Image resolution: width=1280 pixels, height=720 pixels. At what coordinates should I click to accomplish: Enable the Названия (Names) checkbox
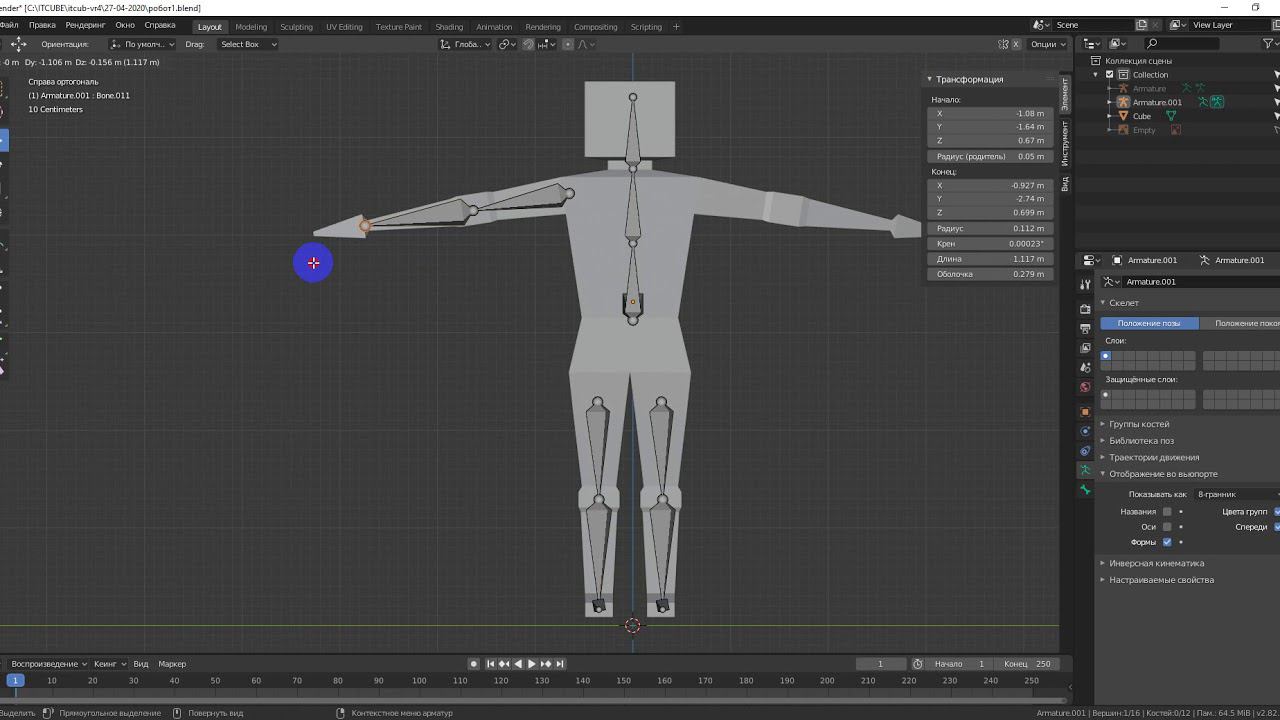pyautogui.click(x=1167, y=512)
